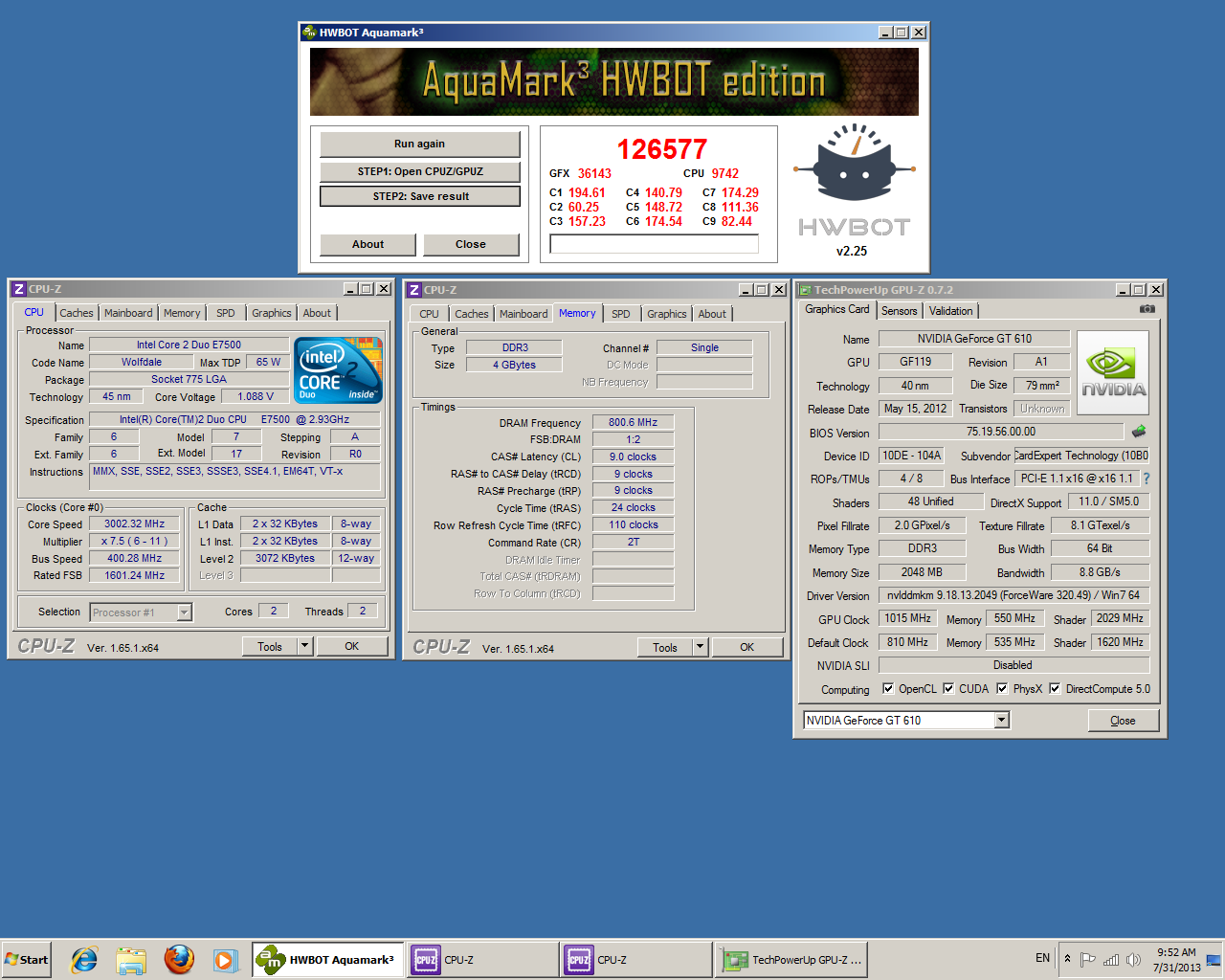Click the Name field Intel Core 2 Duo E7500

(x=189, y=345)
